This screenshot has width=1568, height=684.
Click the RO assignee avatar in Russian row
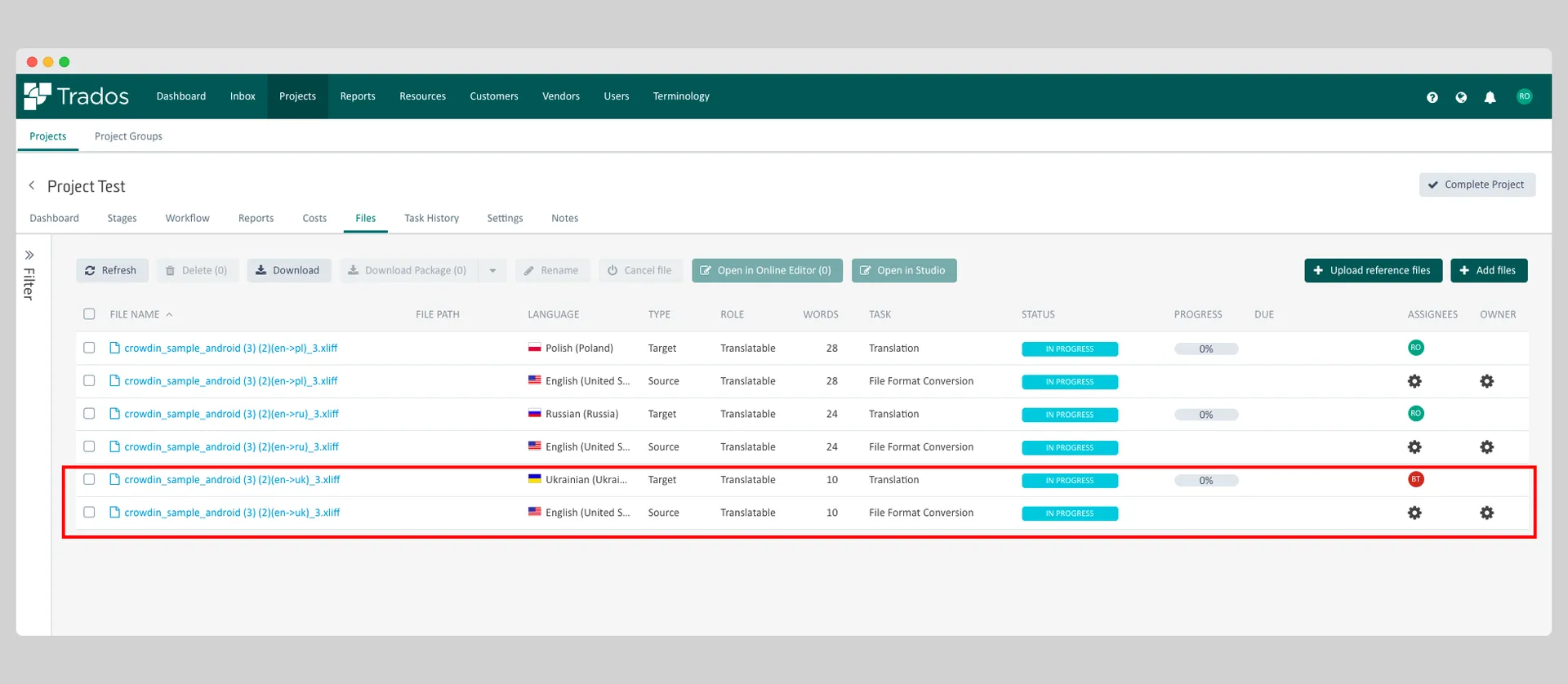1416,414
